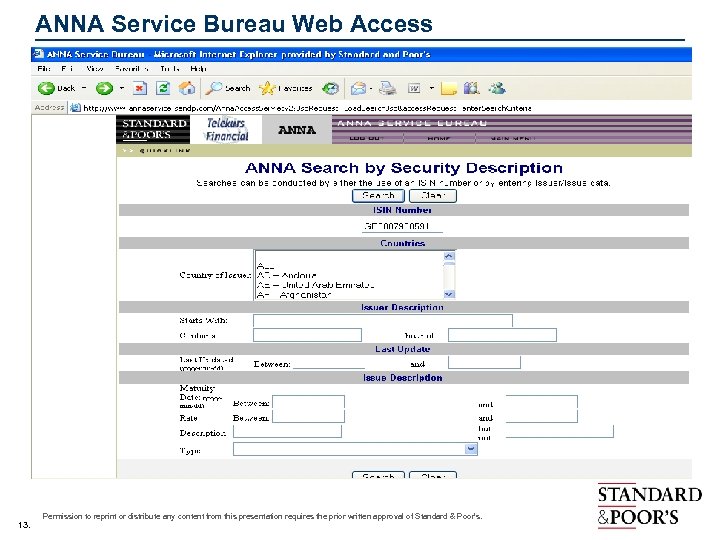Open the Edit menu
Image resolution: width=720 pixels, height=540 pixels.
click(68, 68)
